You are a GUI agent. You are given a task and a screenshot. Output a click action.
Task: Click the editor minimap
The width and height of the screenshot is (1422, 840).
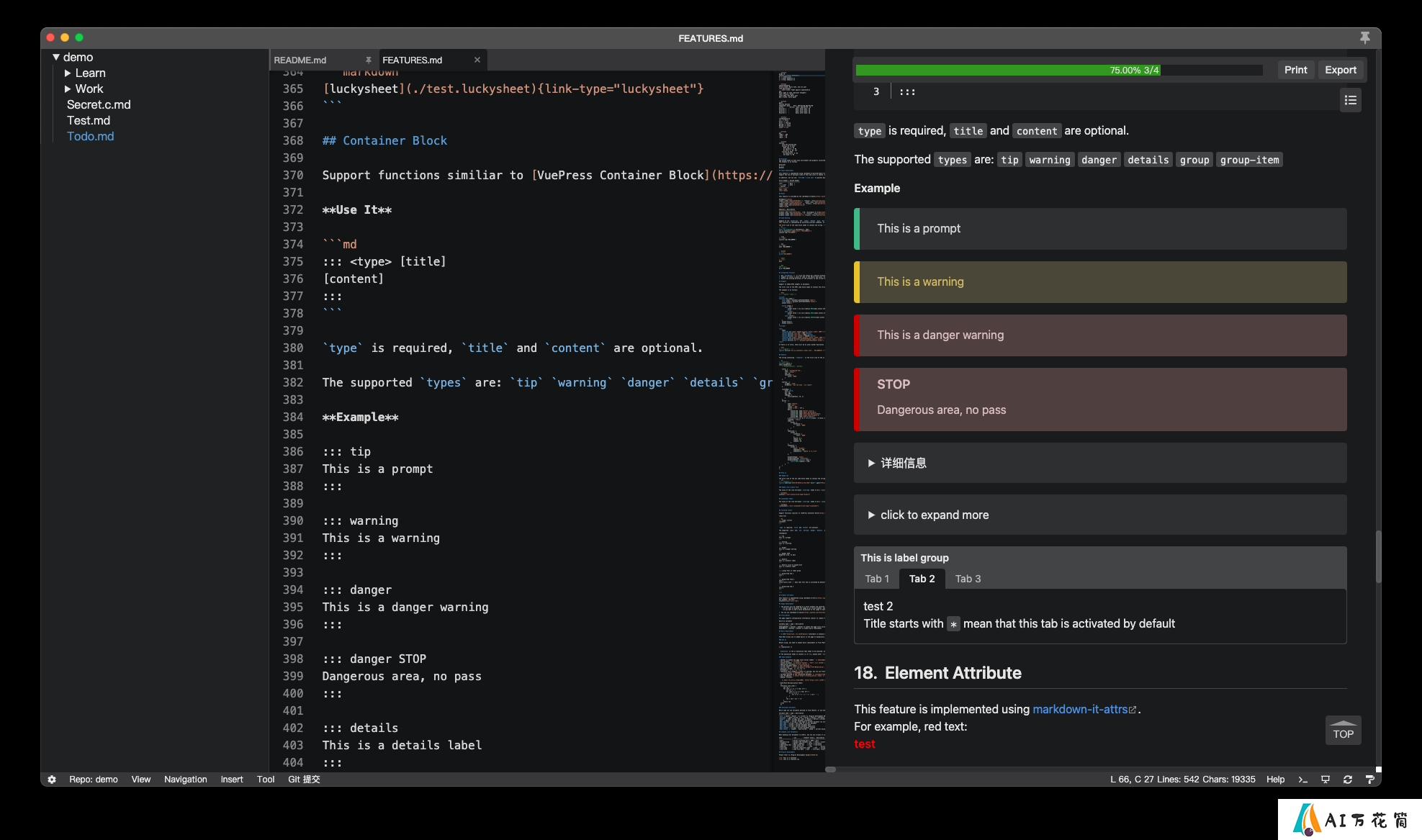click(801, 421)
